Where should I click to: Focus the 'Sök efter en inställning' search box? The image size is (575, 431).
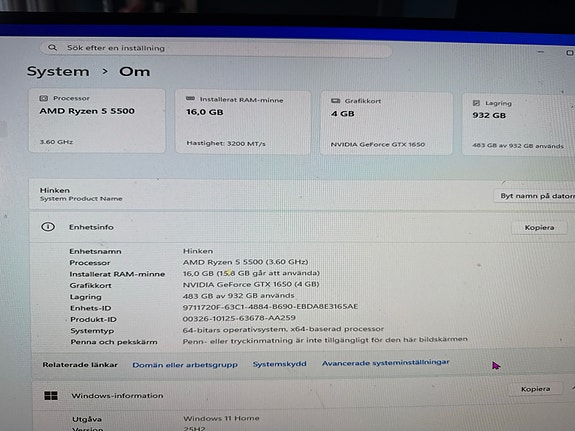(216, 49)
